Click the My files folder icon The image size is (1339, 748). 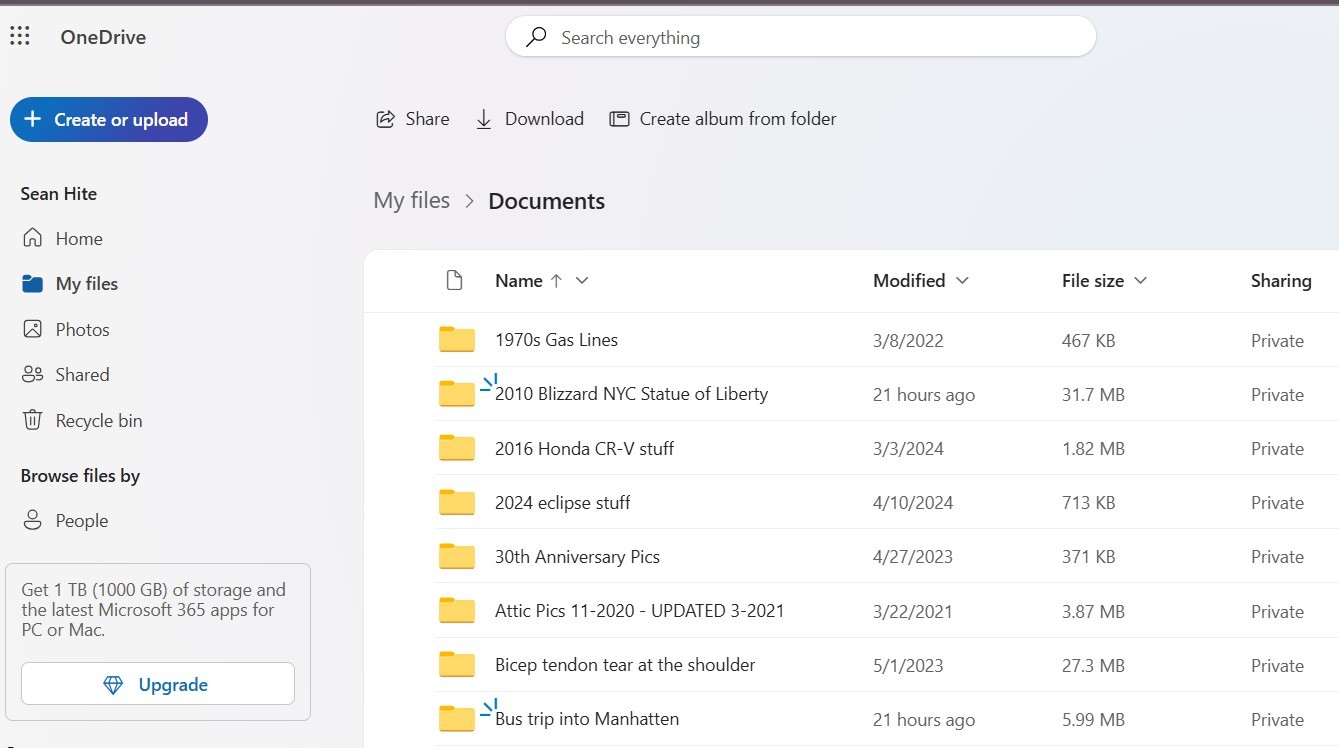[x=33, y=284]
